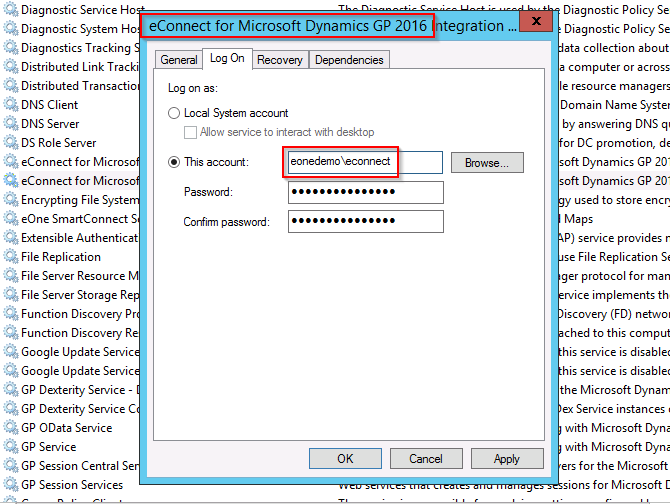Image resolution: width=670 pixels, height=504 pixels.
Task: Click the dialog title bar text
Action: coord(332,26)
